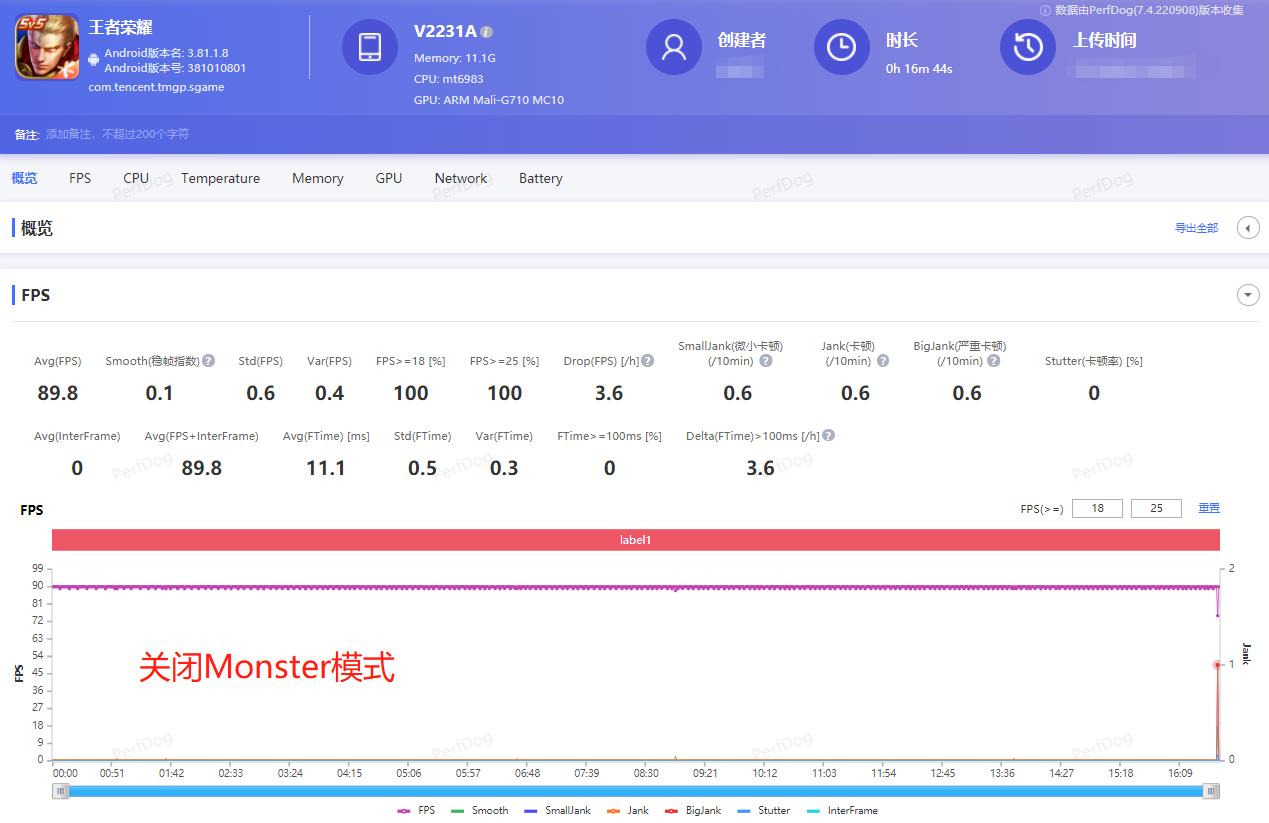Collapse the FPS panel with its chevron
This screenshot has width=1269, height=823.
1248,294
